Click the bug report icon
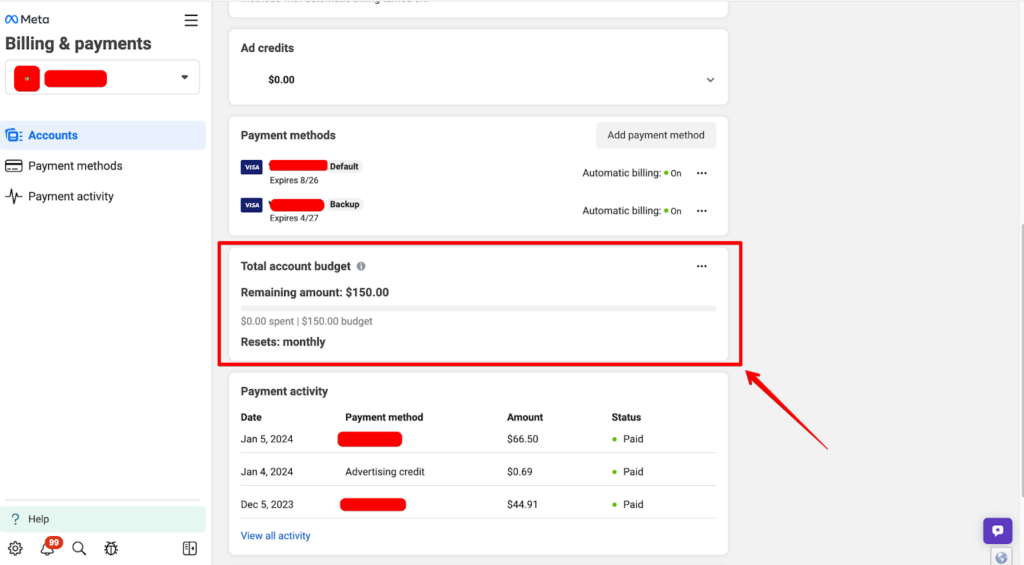Screen dimensions: 1024x565 [x=111, y=548]
